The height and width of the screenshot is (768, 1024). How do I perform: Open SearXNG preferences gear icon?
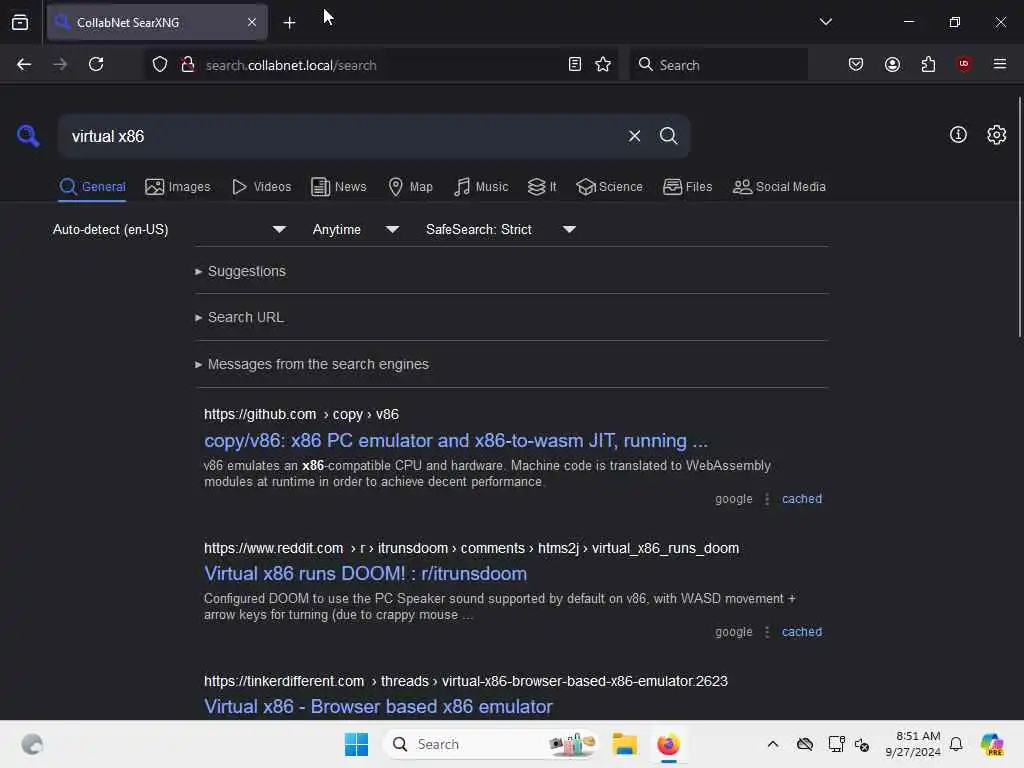click(996, 135)
